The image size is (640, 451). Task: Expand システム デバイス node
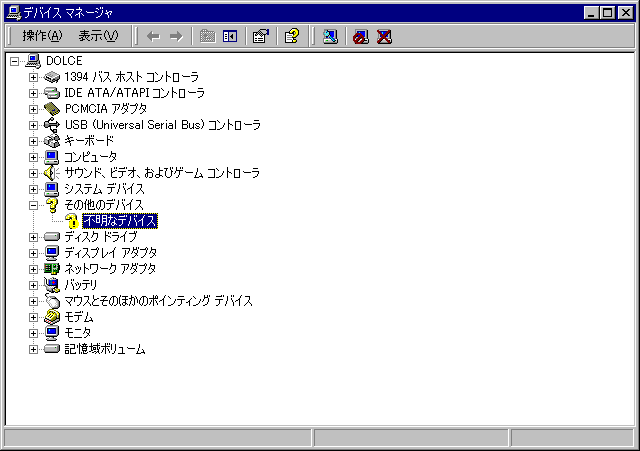[x=33, y=189]
